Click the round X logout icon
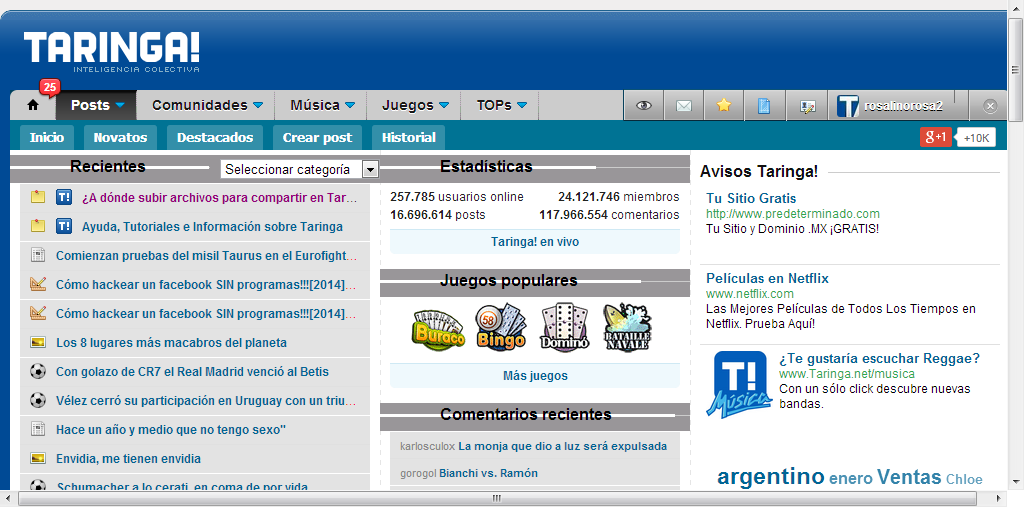The width and height of the screenshot is (1024, 507). click(x=989, y=106)
